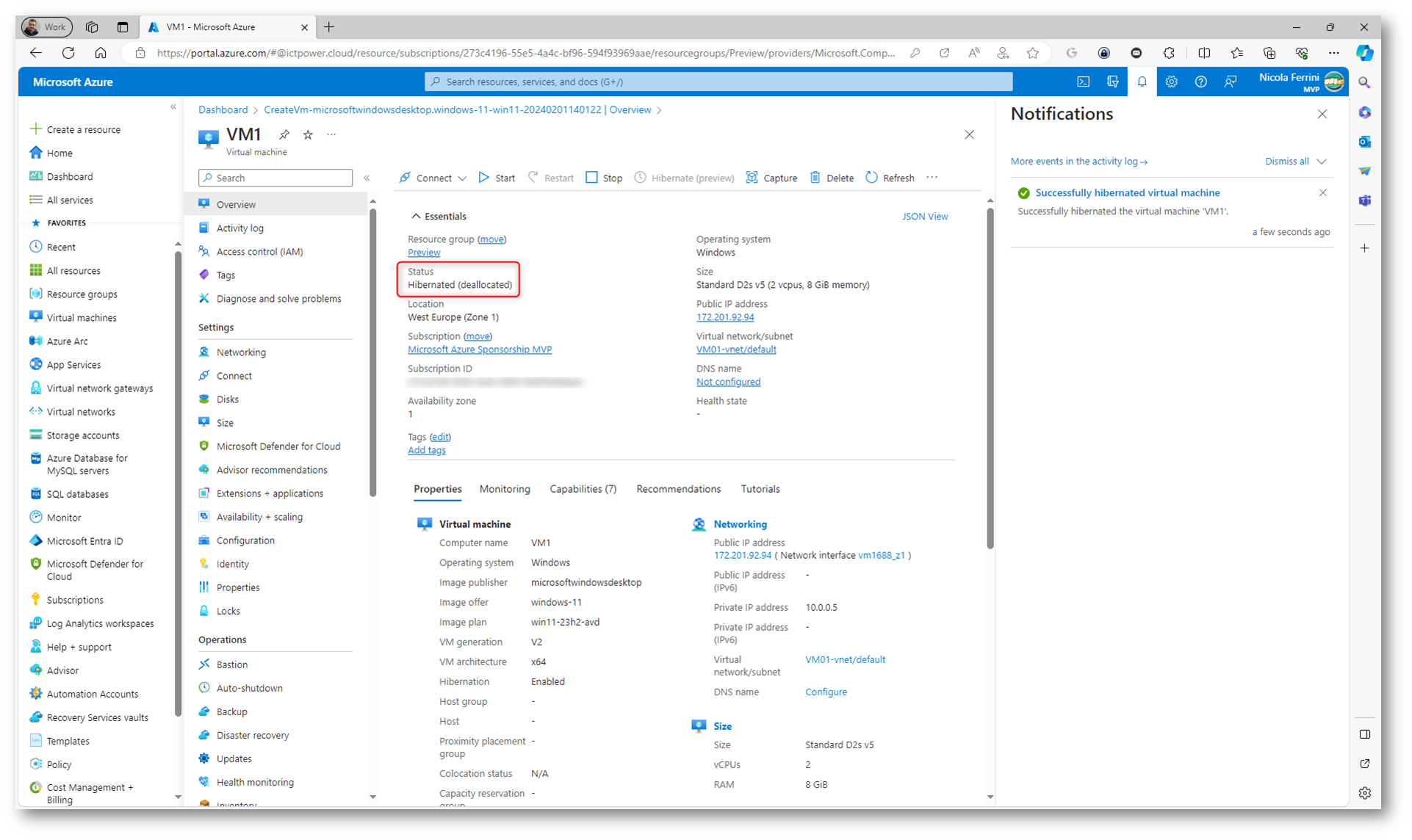Viewport: 1412px width, 840px height.
Task: Click Add tags link
Action: click(x=426, y=451)
